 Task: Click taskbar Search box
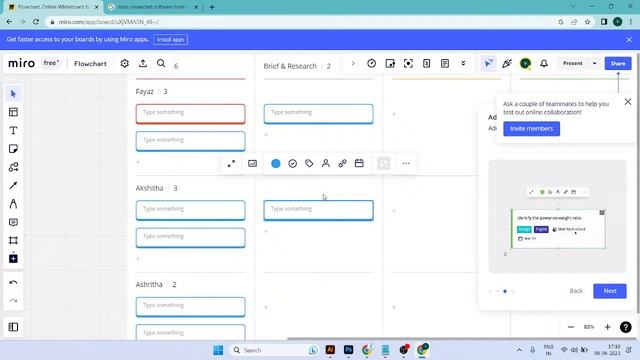point(275,350)
